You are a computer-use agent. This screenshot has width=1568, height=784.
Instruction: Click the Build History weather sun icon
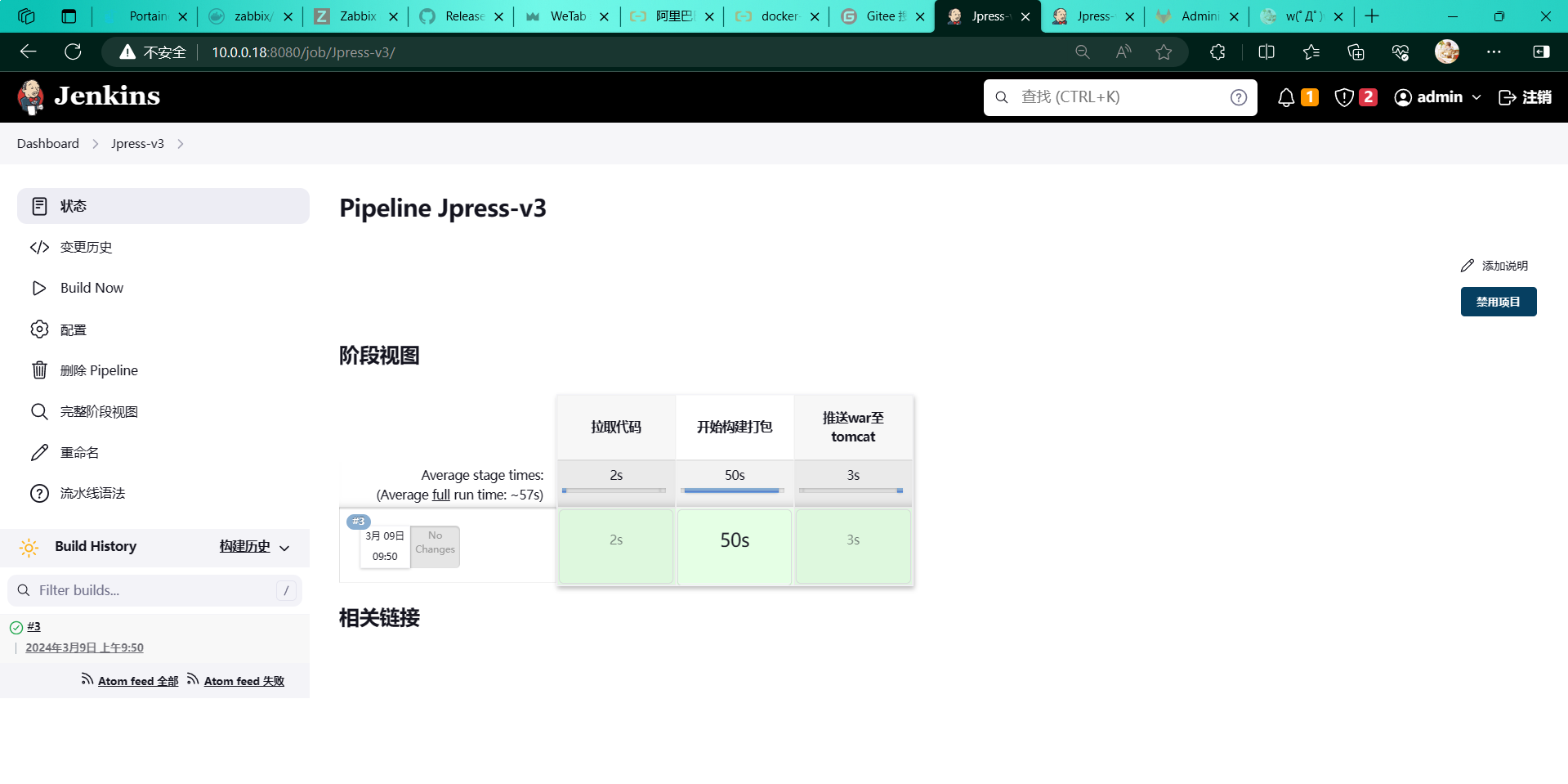coord(29,548)
